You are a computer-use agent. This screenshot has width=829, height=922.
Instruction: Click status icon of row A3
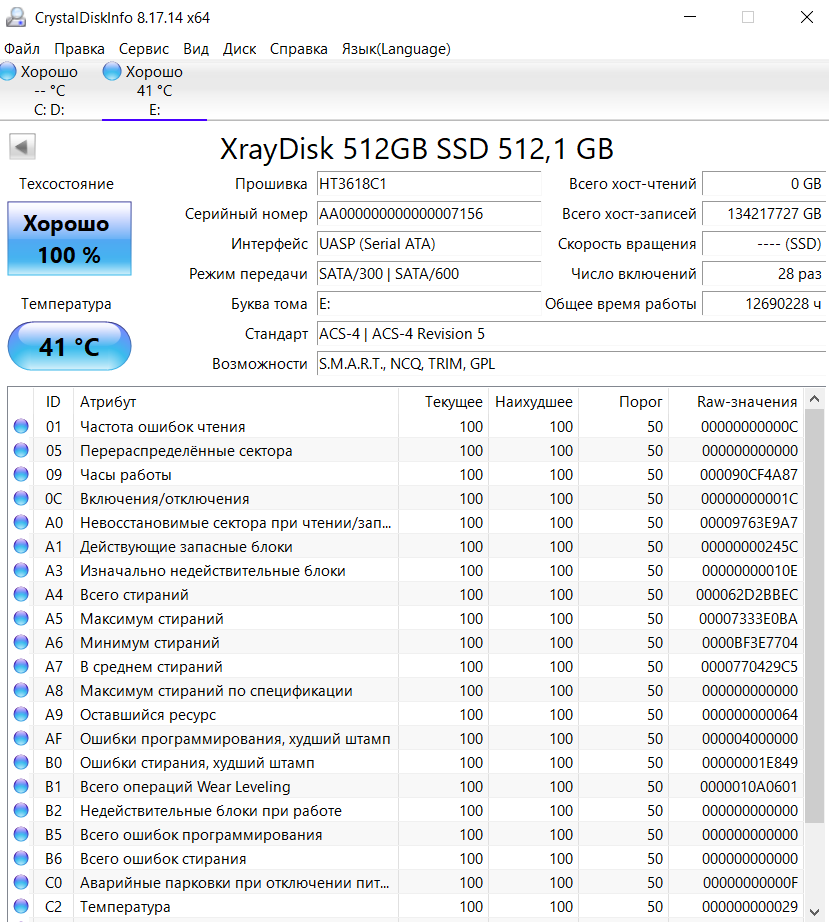[x=21, y=570]
